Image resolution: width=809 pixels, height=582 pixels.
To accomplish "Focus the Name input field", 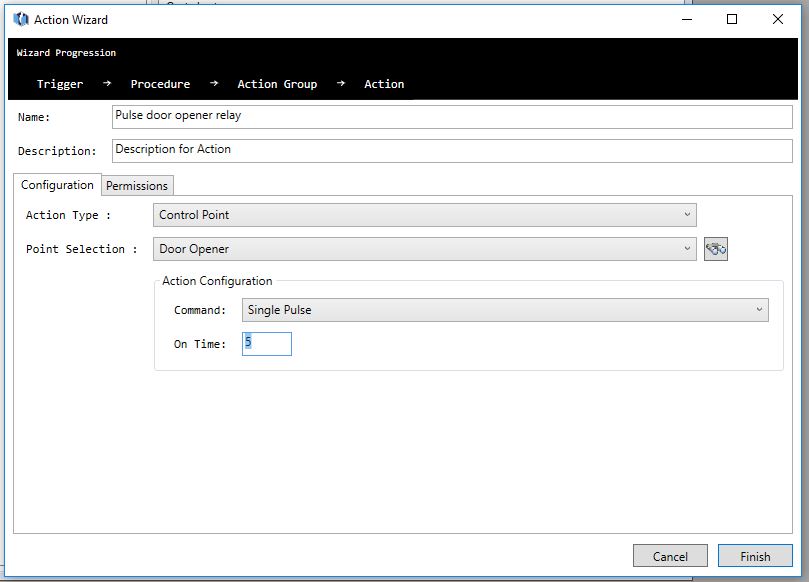I will click(452, 117).
